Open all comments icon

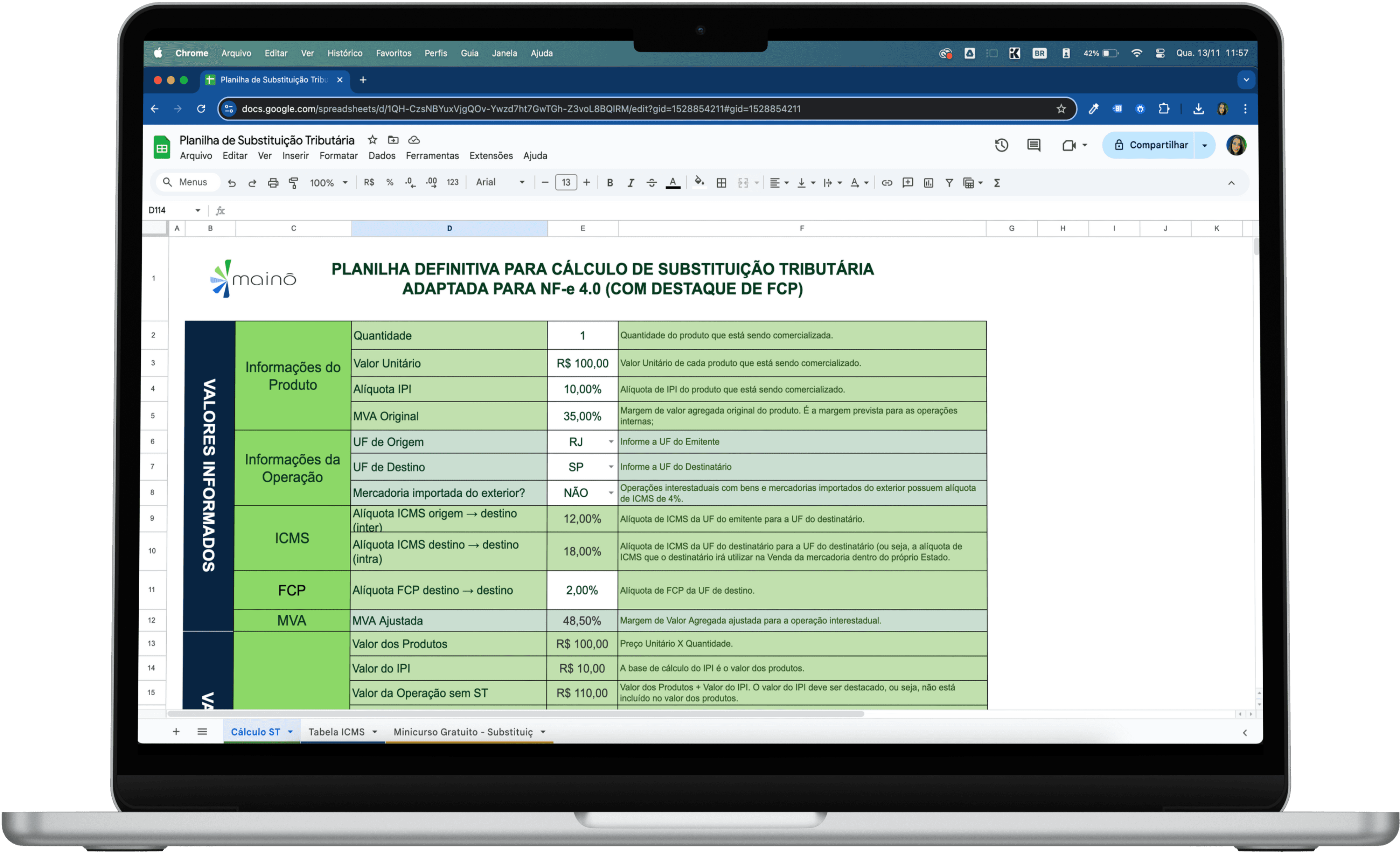point(1034,145)
